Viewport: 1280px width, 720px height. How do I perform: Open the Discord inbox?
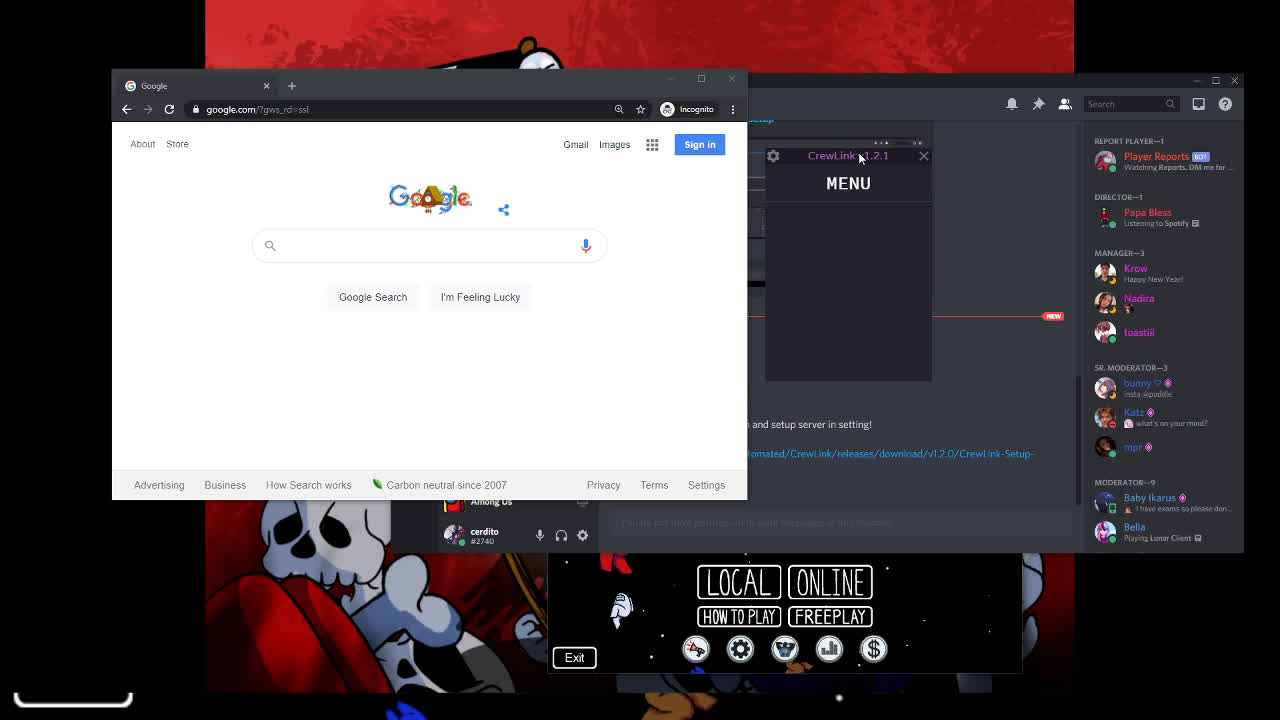pyautogui.click(x=1199, y=104)
